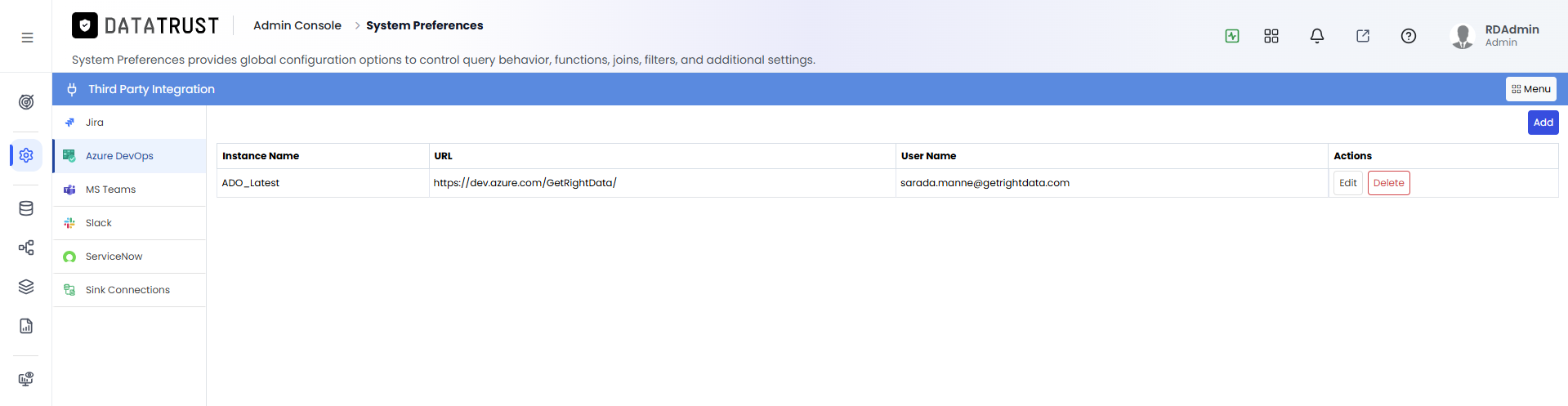Click the MS Teams logo icon
Screen dimensions: 1568x406
69,190
